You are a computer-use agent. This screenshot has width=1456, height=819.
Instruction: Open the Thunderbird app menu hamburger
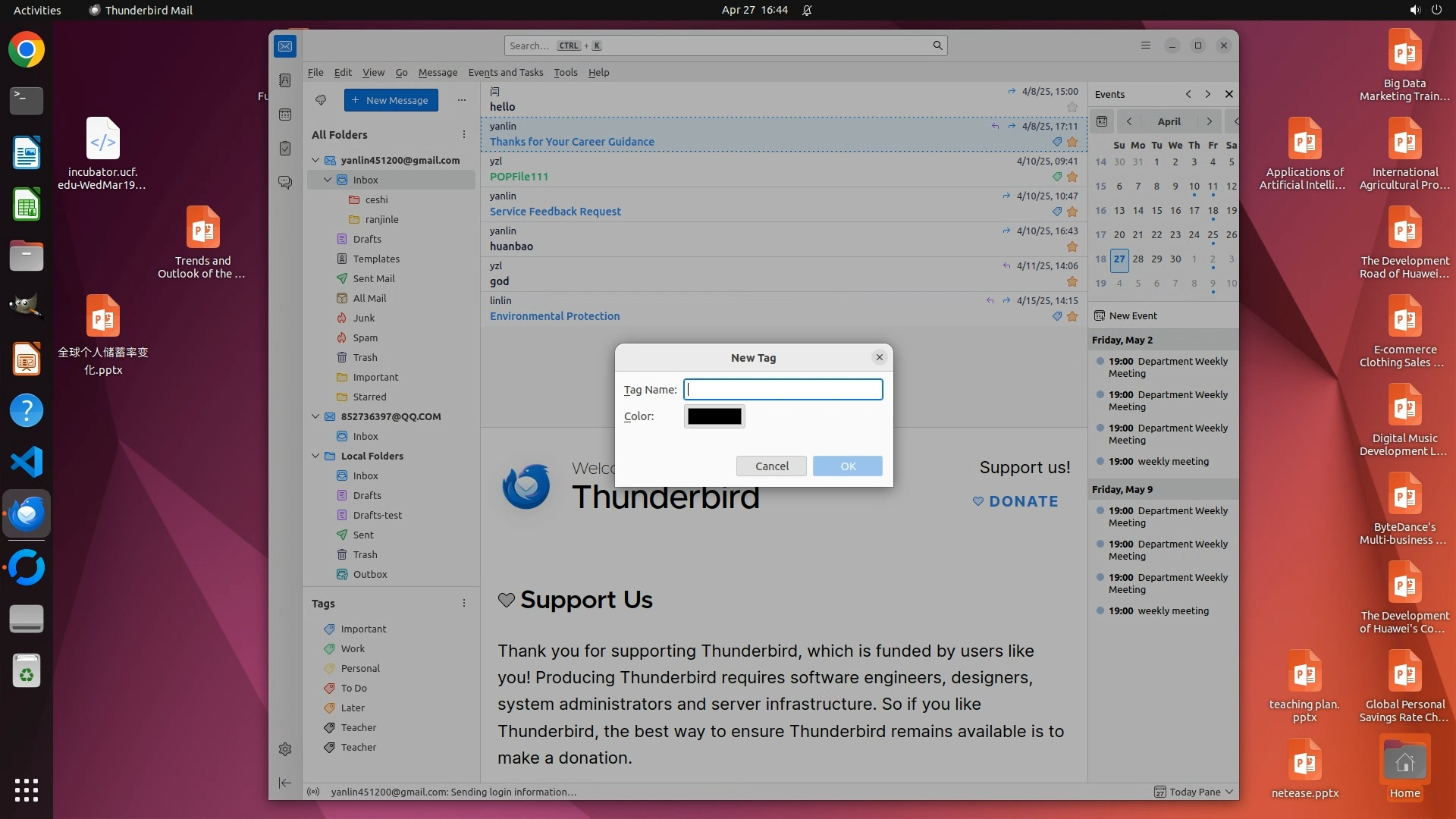point(1145,45)
